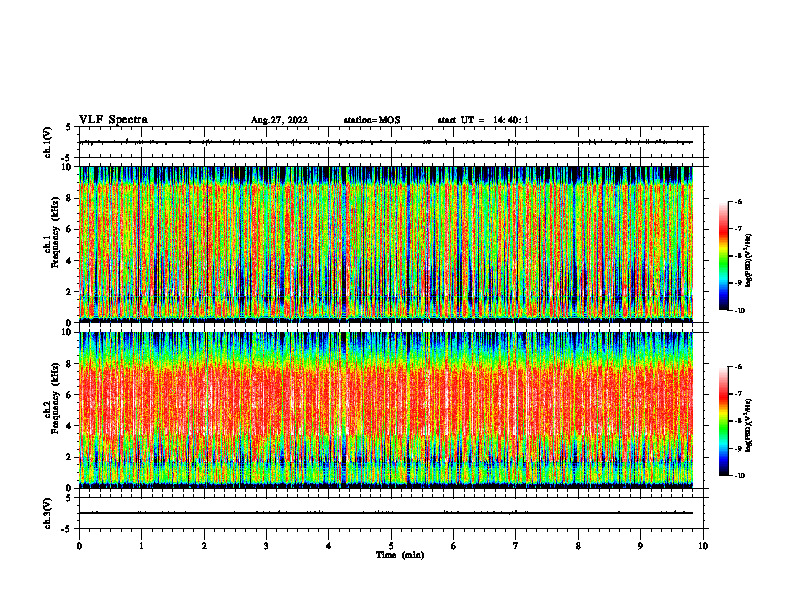Select the "Aug.27, 2022" date text
The image size is (792, 612).
point(279,120)
